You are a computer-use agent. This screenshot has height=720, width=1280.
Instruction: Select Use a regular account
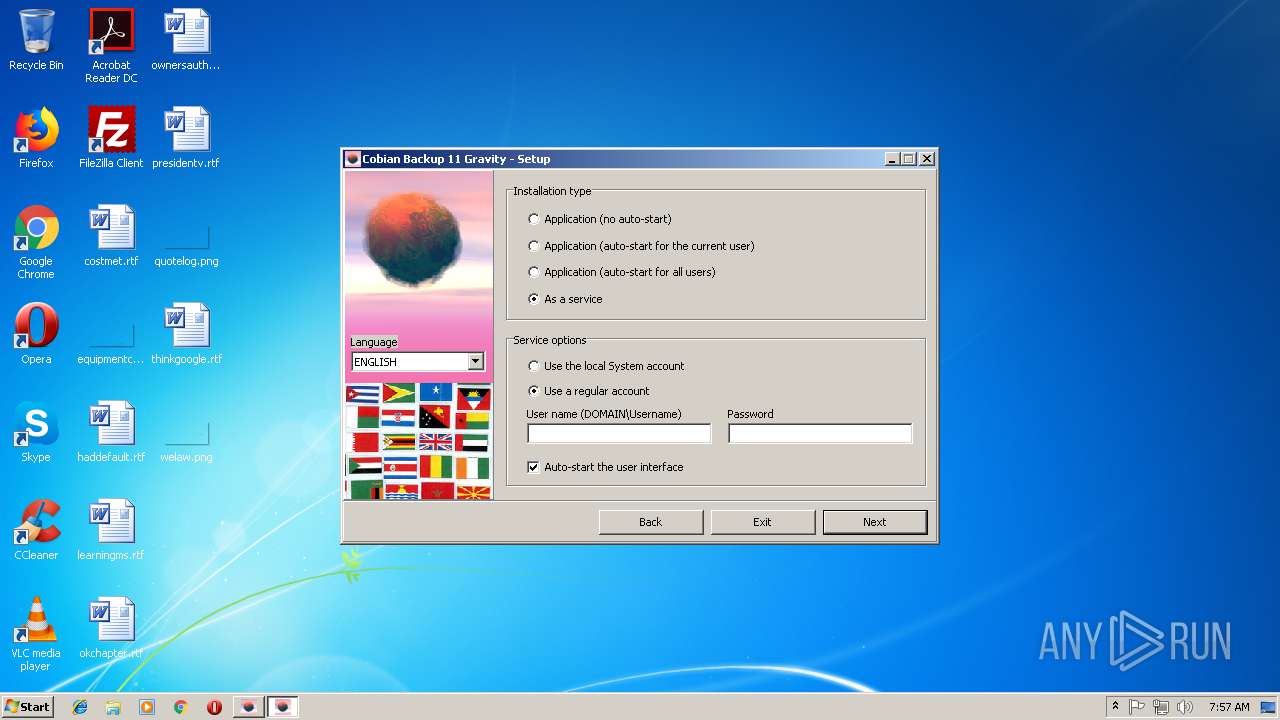[589, 391]
